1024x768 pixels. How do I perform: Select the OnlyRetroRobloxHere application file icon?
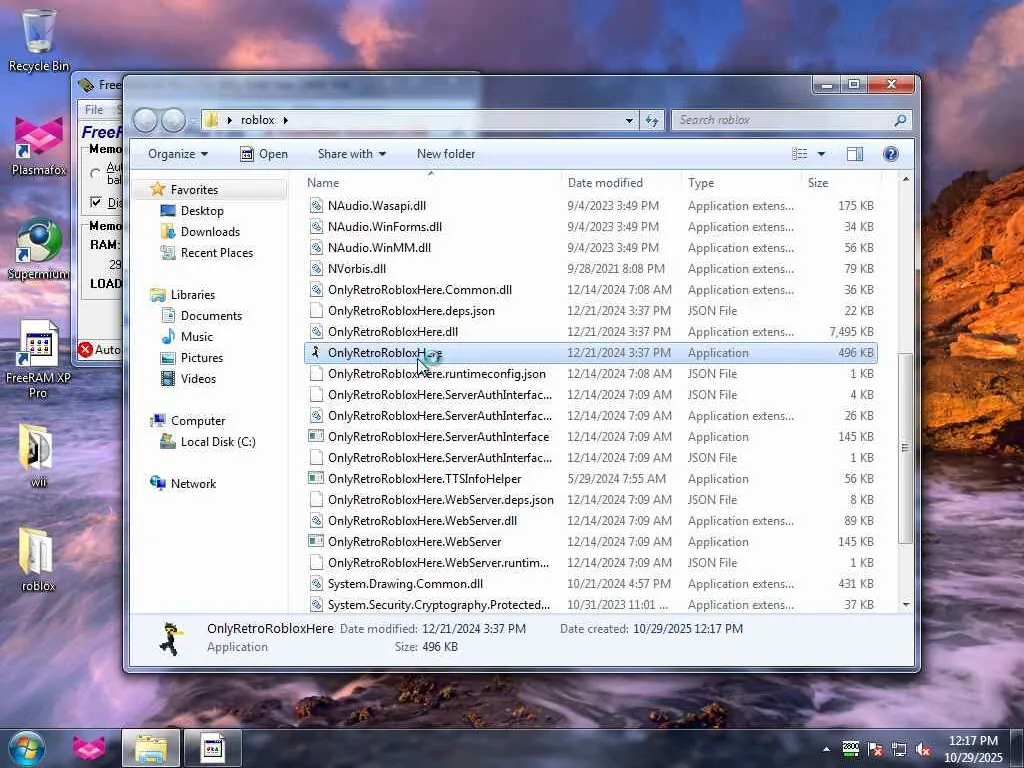(x=316, y=353)
